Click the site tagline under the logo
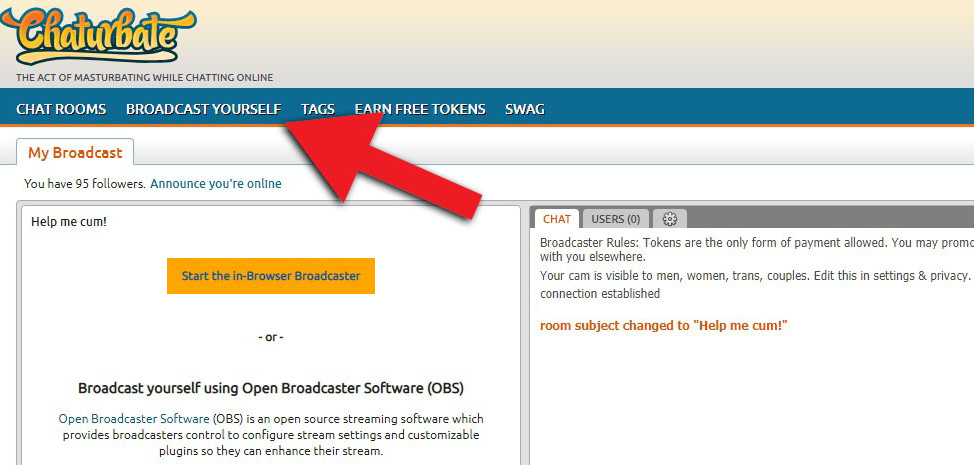 click(x=145, y=78)
